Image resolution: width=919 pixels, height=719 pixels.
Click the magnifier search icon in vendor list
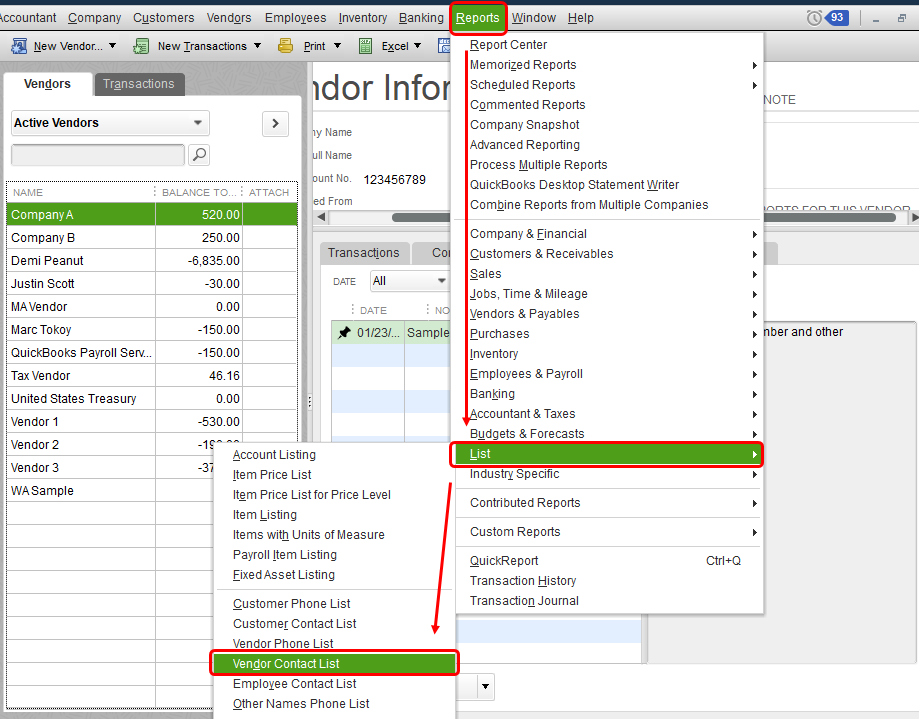pos(199,155)
